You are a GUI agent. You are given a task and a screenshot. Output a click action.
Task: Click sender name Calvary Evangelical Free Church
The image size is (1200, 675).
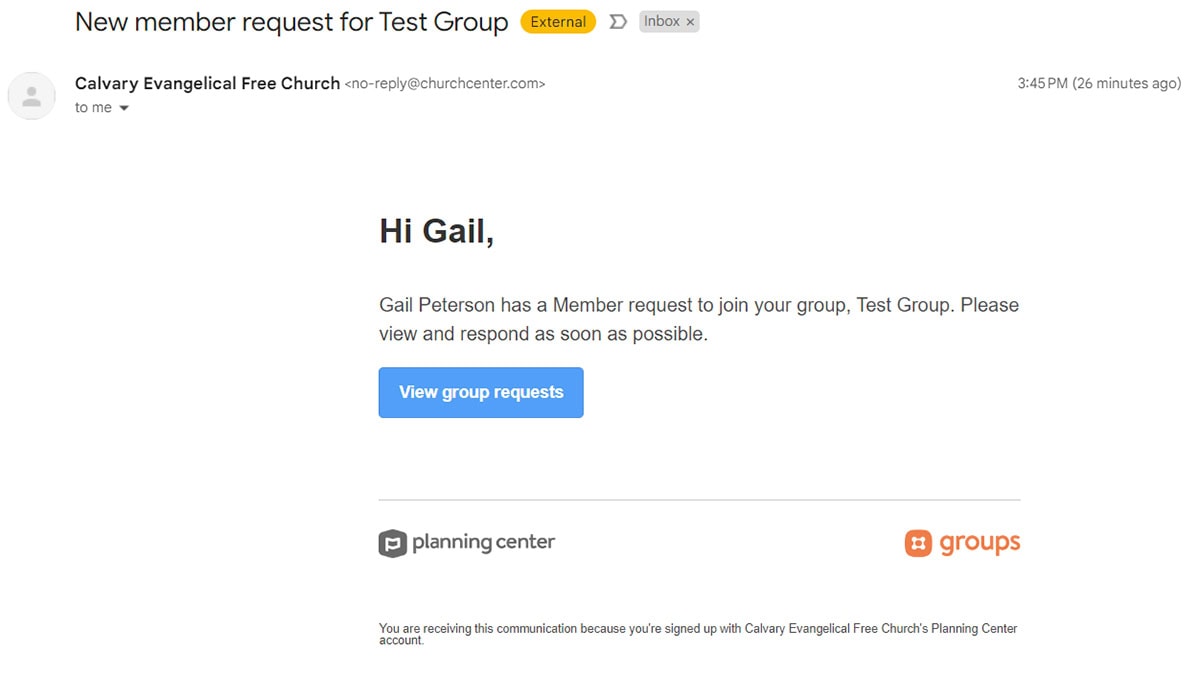(207, 84)
